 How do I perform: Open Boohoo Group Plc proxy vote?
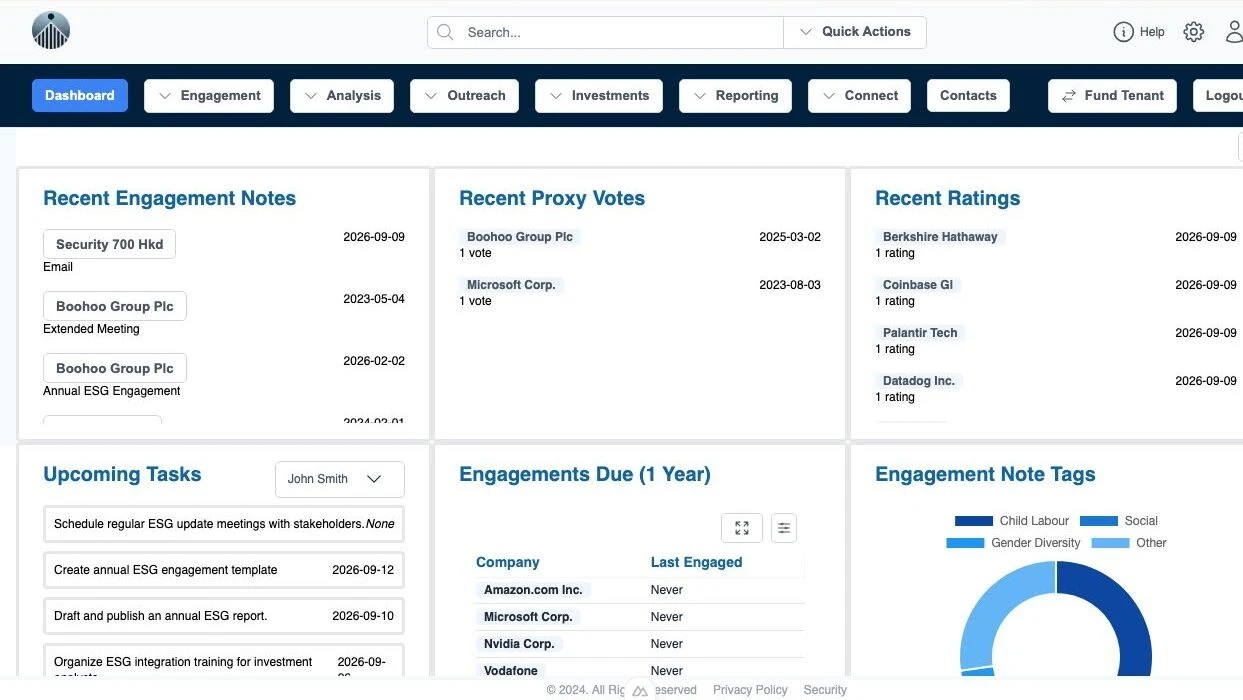[520, 237]
